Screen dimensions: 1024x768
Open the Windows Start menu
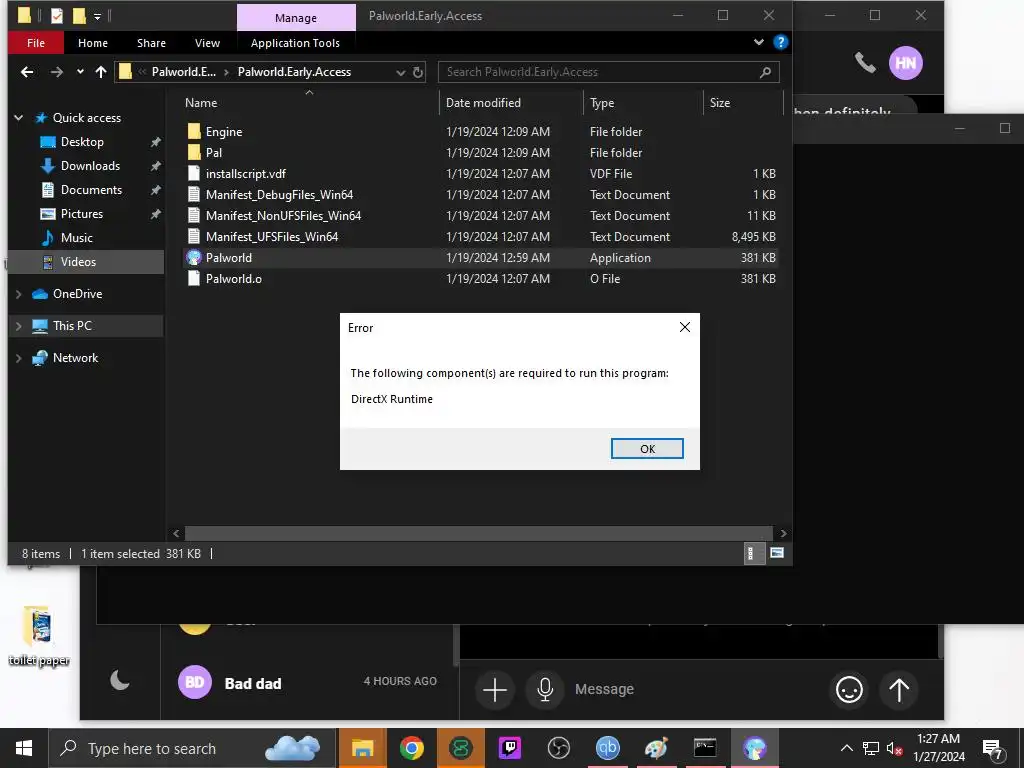(x=24, y=748)
